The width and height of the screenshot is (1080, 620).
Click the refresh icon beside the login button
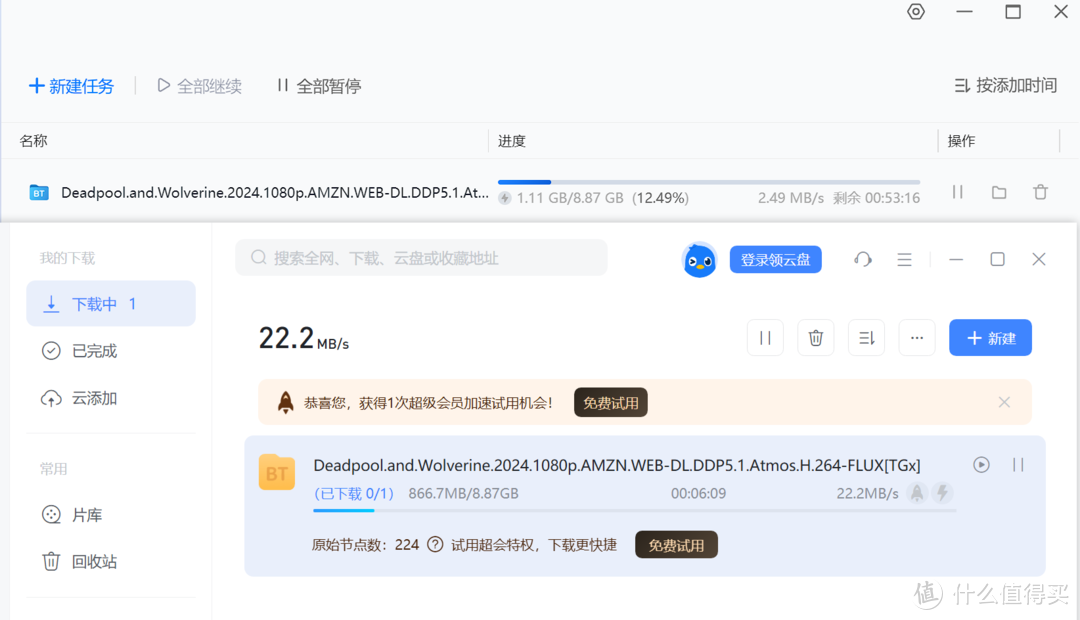862,259
